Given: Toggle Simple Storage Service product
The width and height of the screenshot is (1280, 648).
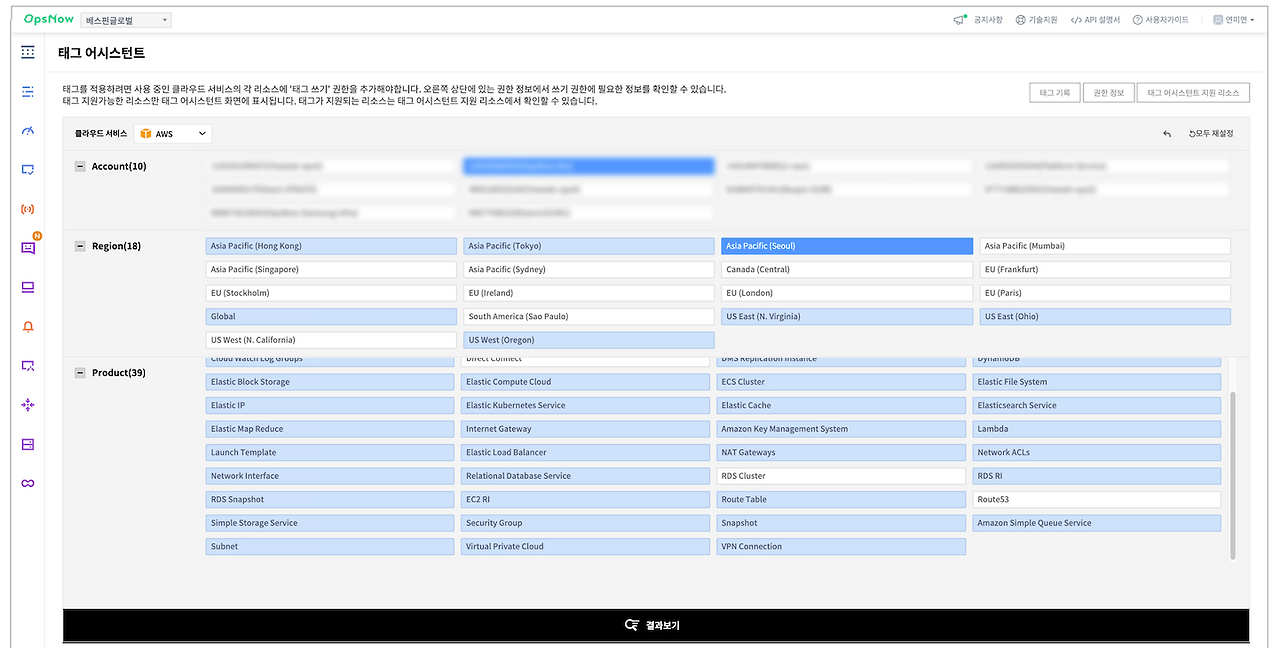Looking at the screenshot, I should [x=330, y=523].
